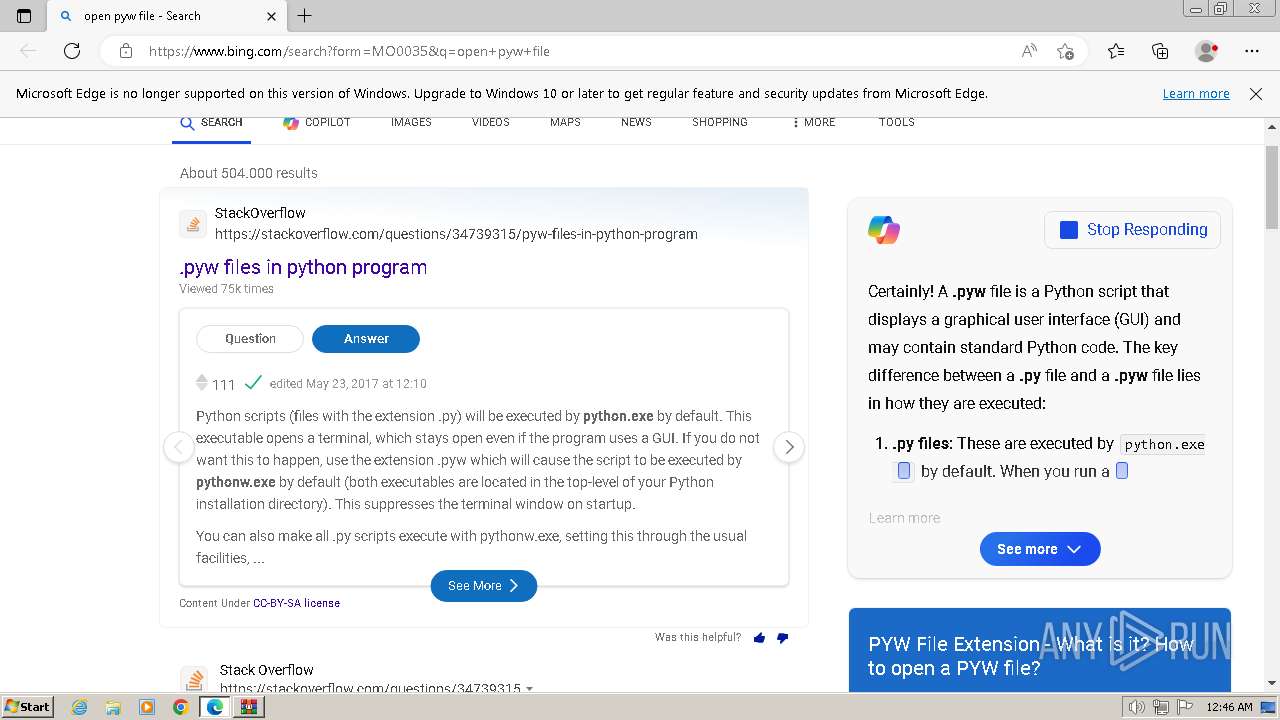Open Collections panel
Image resolution: width=1280 pixels, height=720 pixels.
click(x=1160, y=51)
